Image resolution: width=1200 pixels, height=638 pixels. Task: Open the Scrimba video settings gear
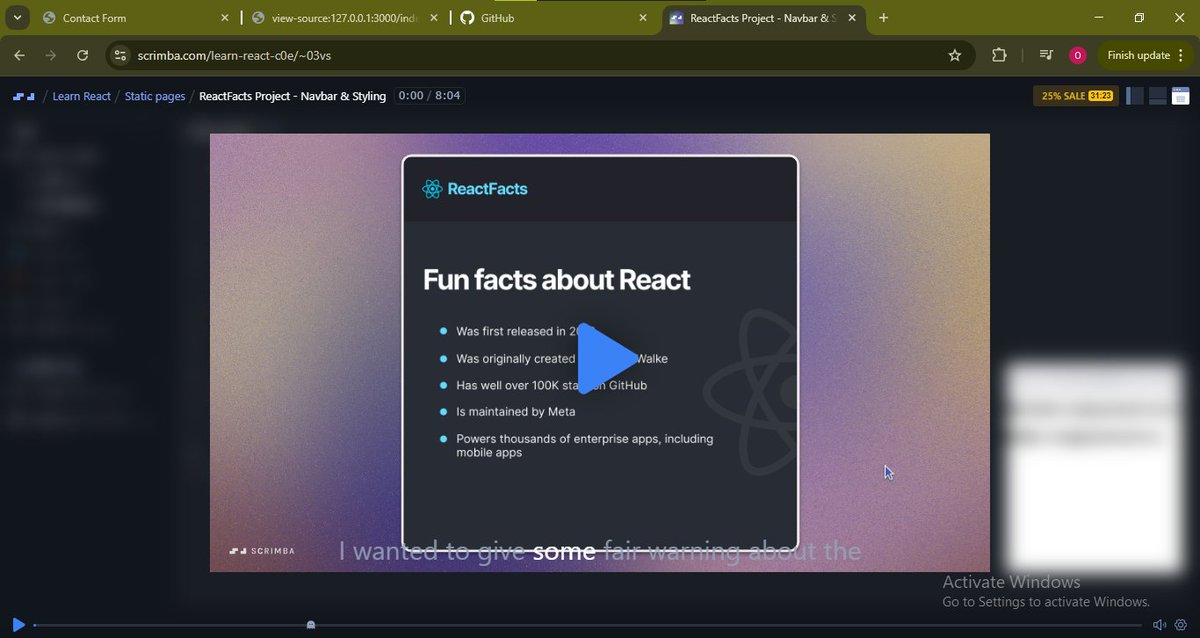(1180, 624)
